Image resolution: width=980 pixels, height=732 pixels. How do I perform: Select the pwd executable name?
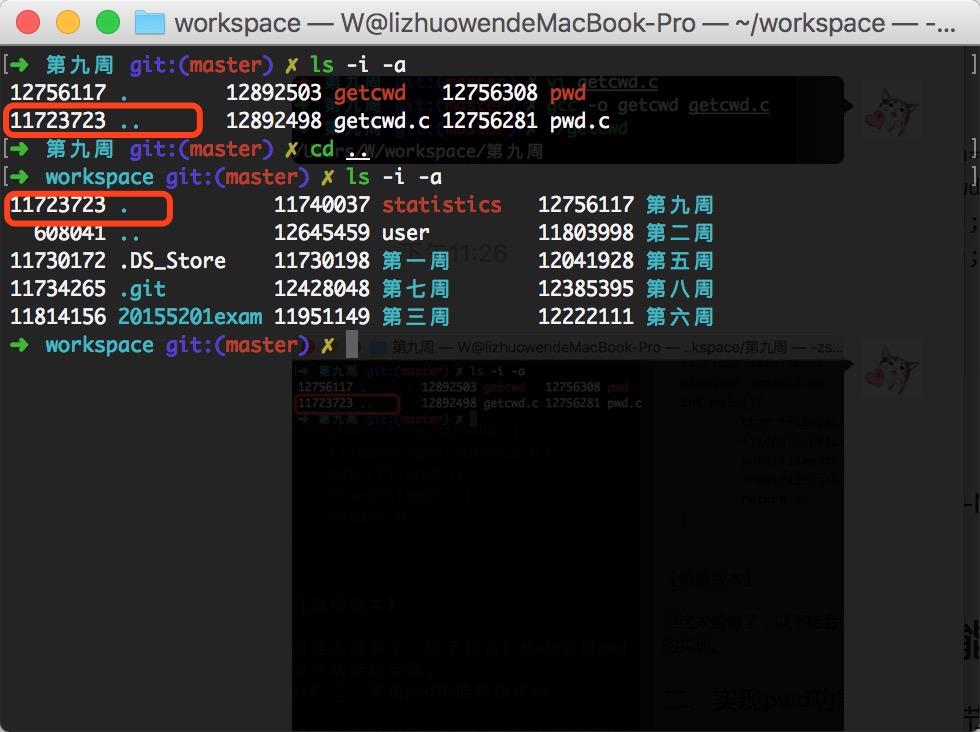coord(568,93)
